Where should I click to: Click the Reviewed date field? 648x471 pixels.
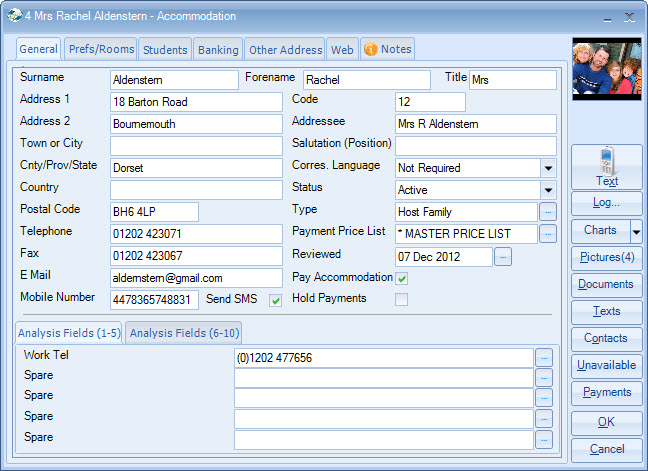[444, 257]
